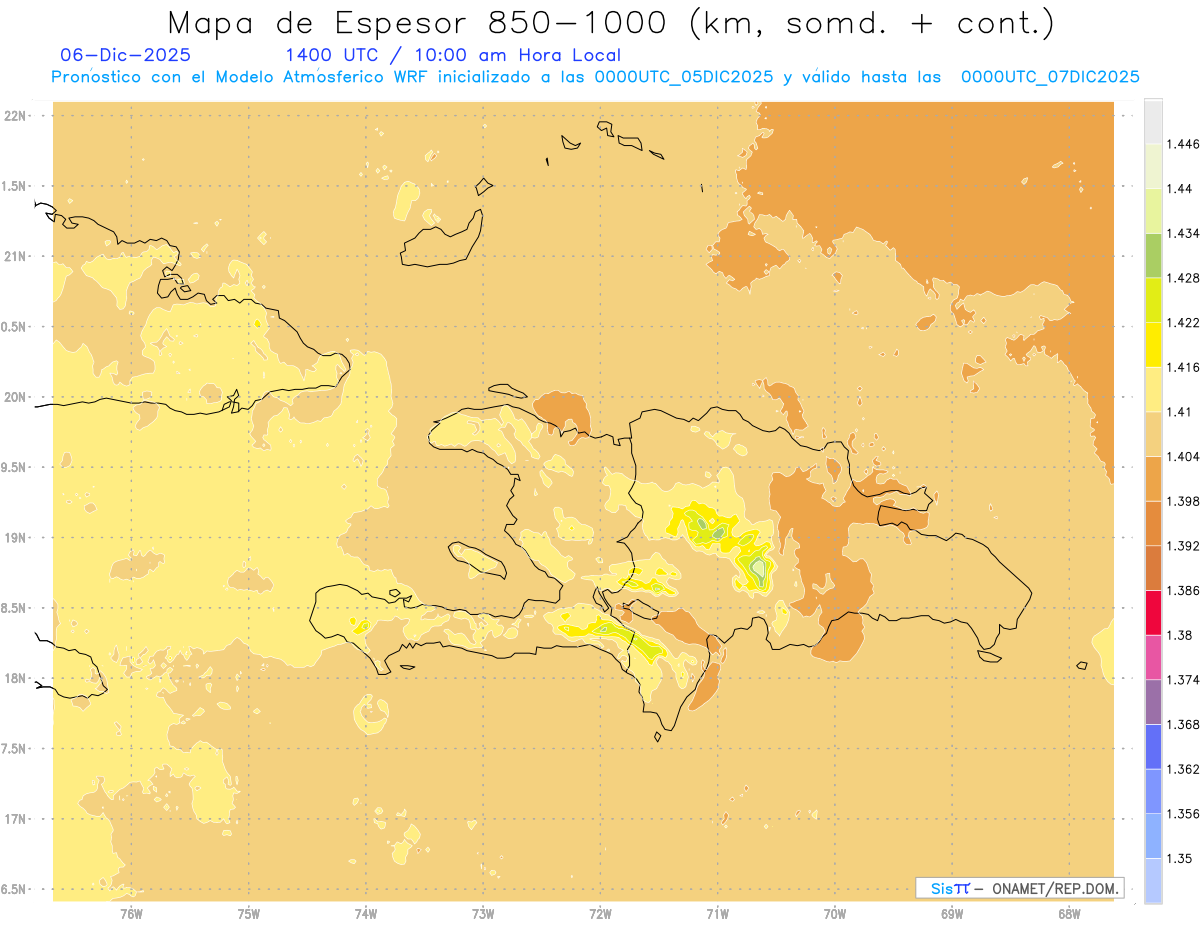Screen dimensions: 1200x927
Task: Click the colorbar value 1.374
Action: click(1183, 680)
